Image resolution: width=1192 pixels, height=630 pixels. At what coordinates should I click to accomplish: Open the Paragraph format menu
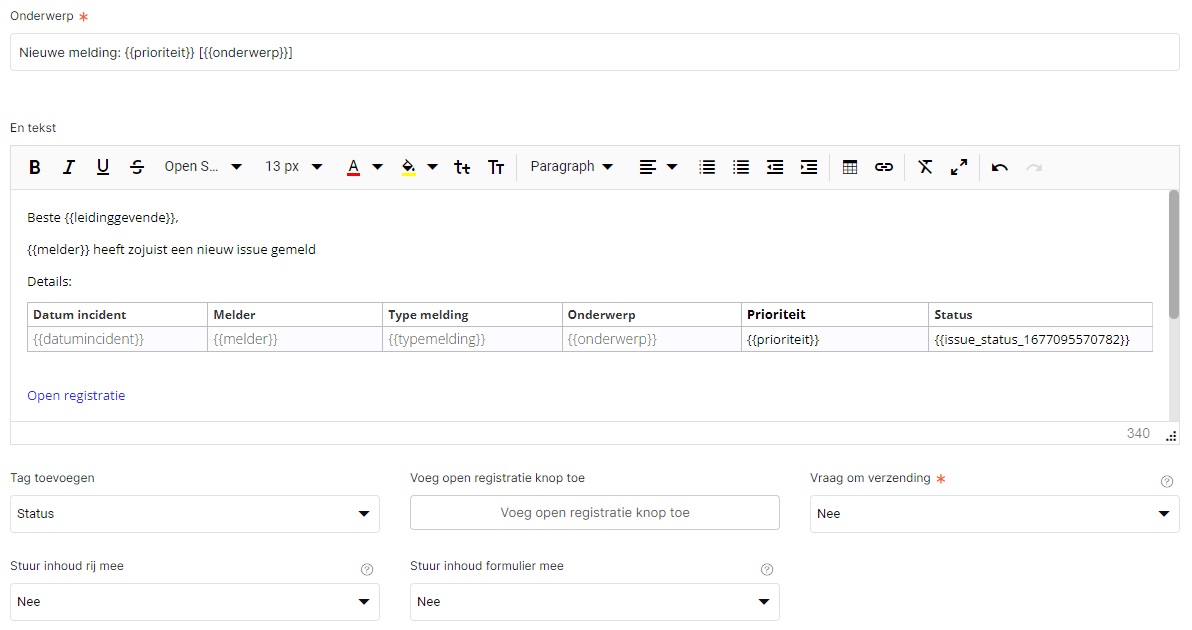[572, 167]
